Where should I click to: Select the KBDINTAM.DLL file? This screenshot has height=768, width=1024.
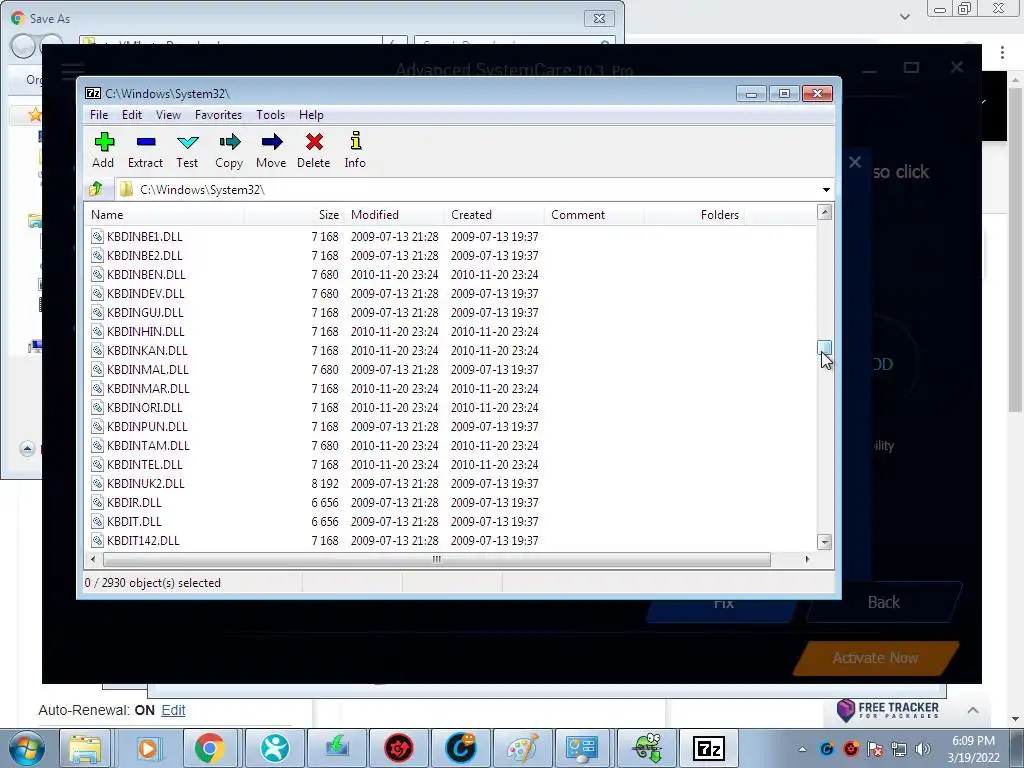pyautogui.click(x=148, y=445)
